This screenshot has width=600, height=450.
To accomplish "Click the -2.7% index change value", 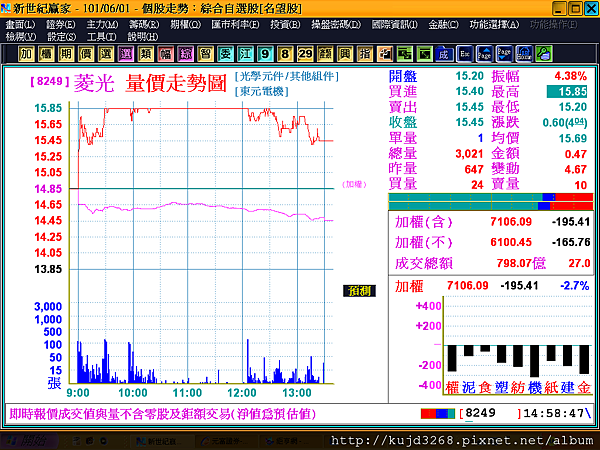I will click(x=574, y=285).
